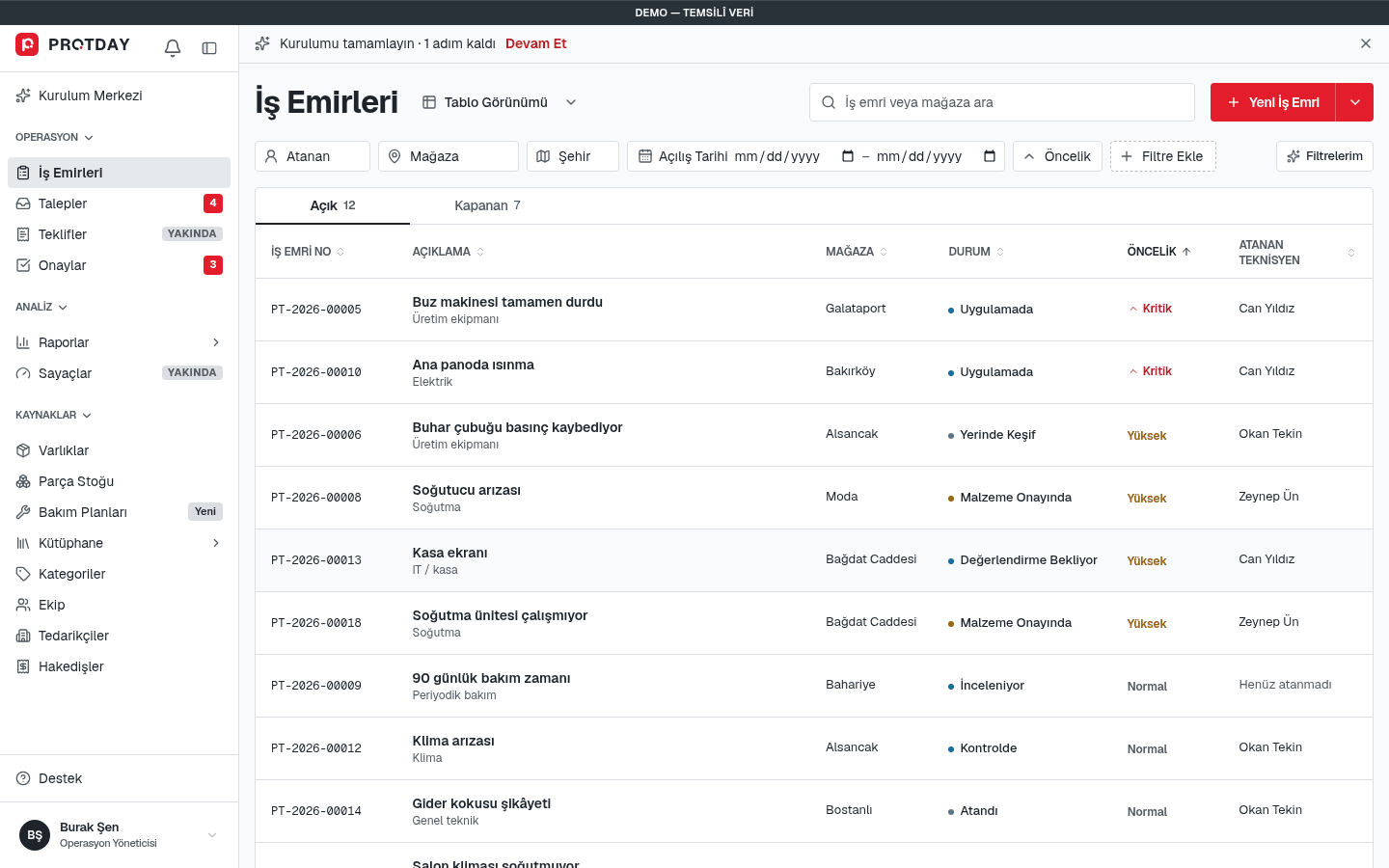The image size is (1389, 868).
Task: Select the Açık tab
Action: click(333, 205)
